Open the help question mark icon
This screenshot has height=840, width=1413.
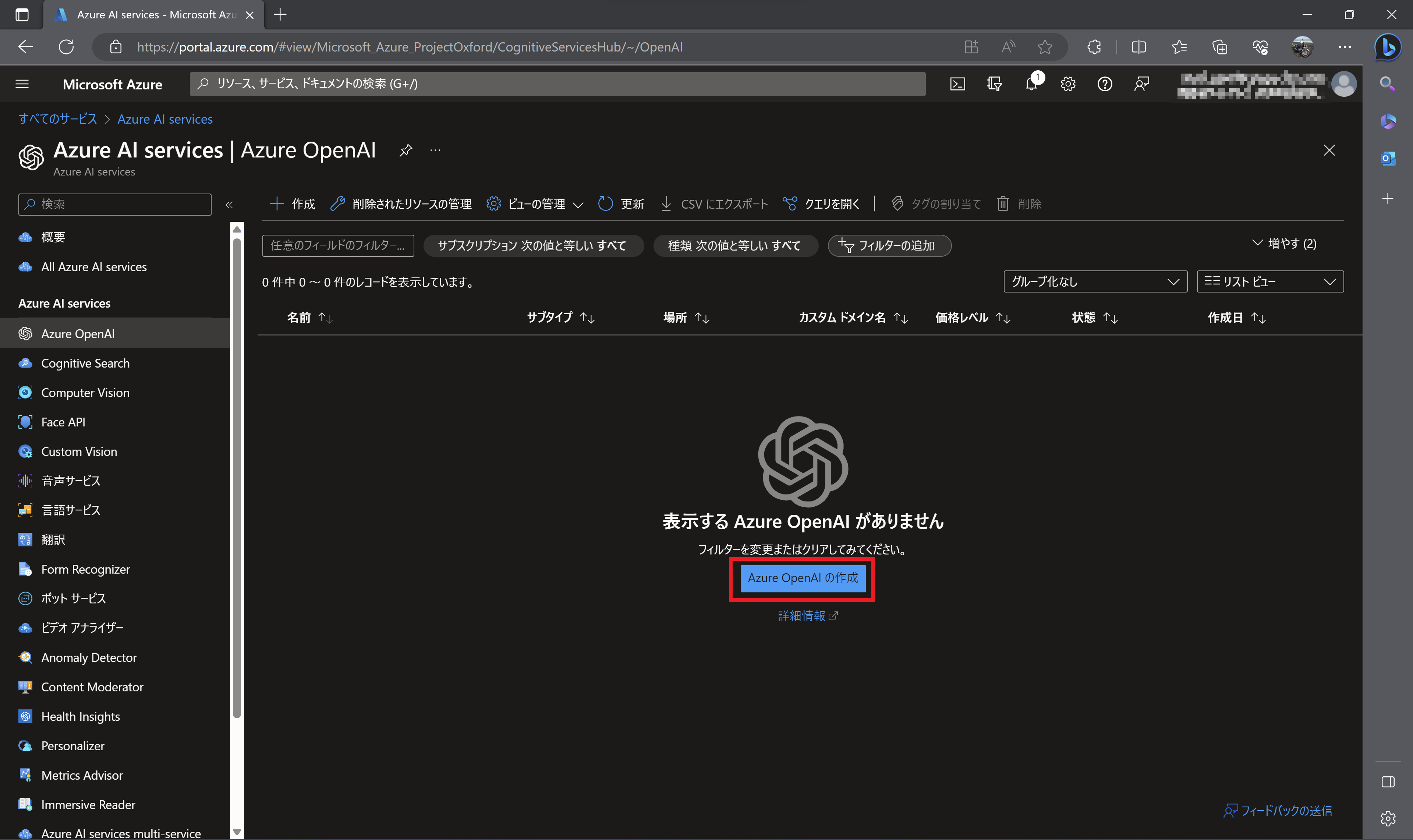pyautogui.click(x=1105, y=84)
